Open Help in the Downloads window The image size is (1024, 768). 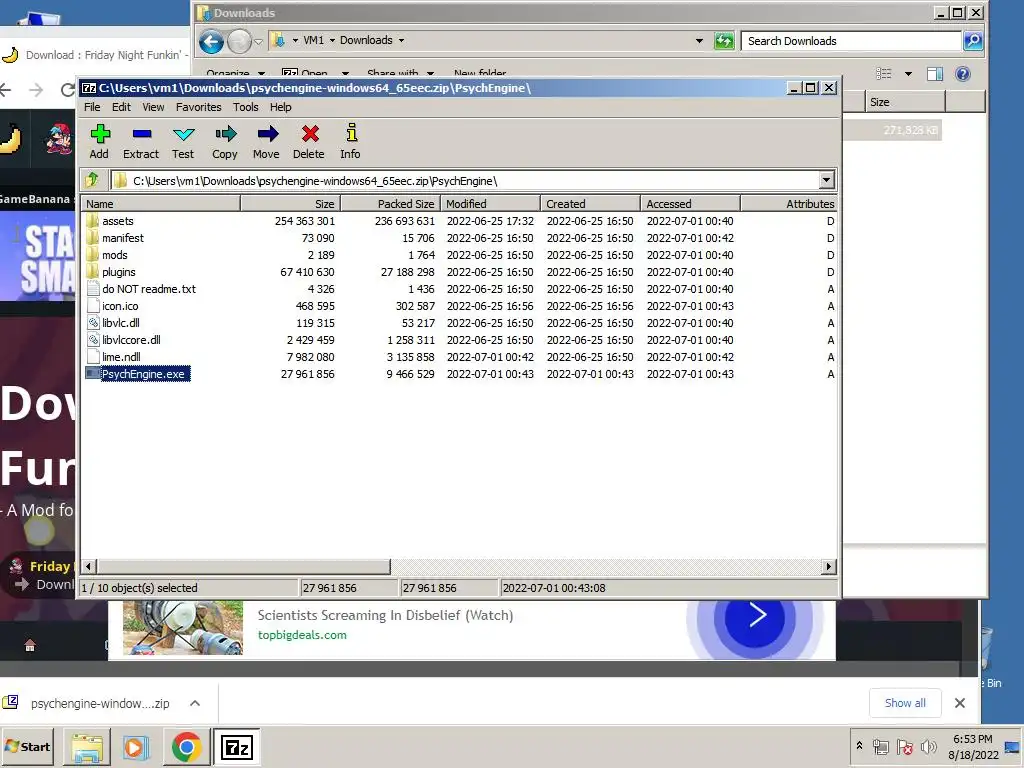tap(963, 74)
